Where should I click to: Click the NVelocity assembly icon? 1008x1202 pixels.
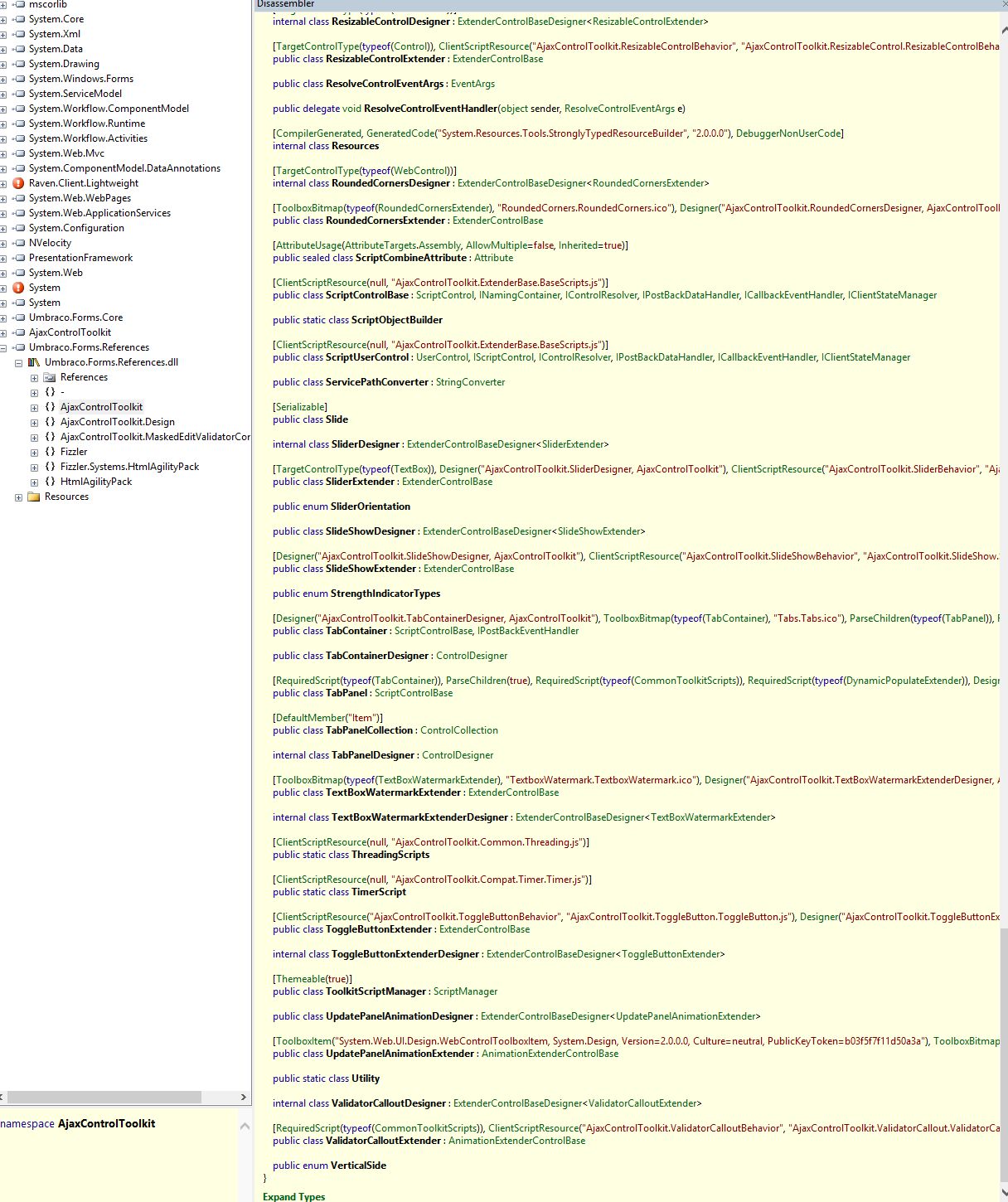coord(18,243)
